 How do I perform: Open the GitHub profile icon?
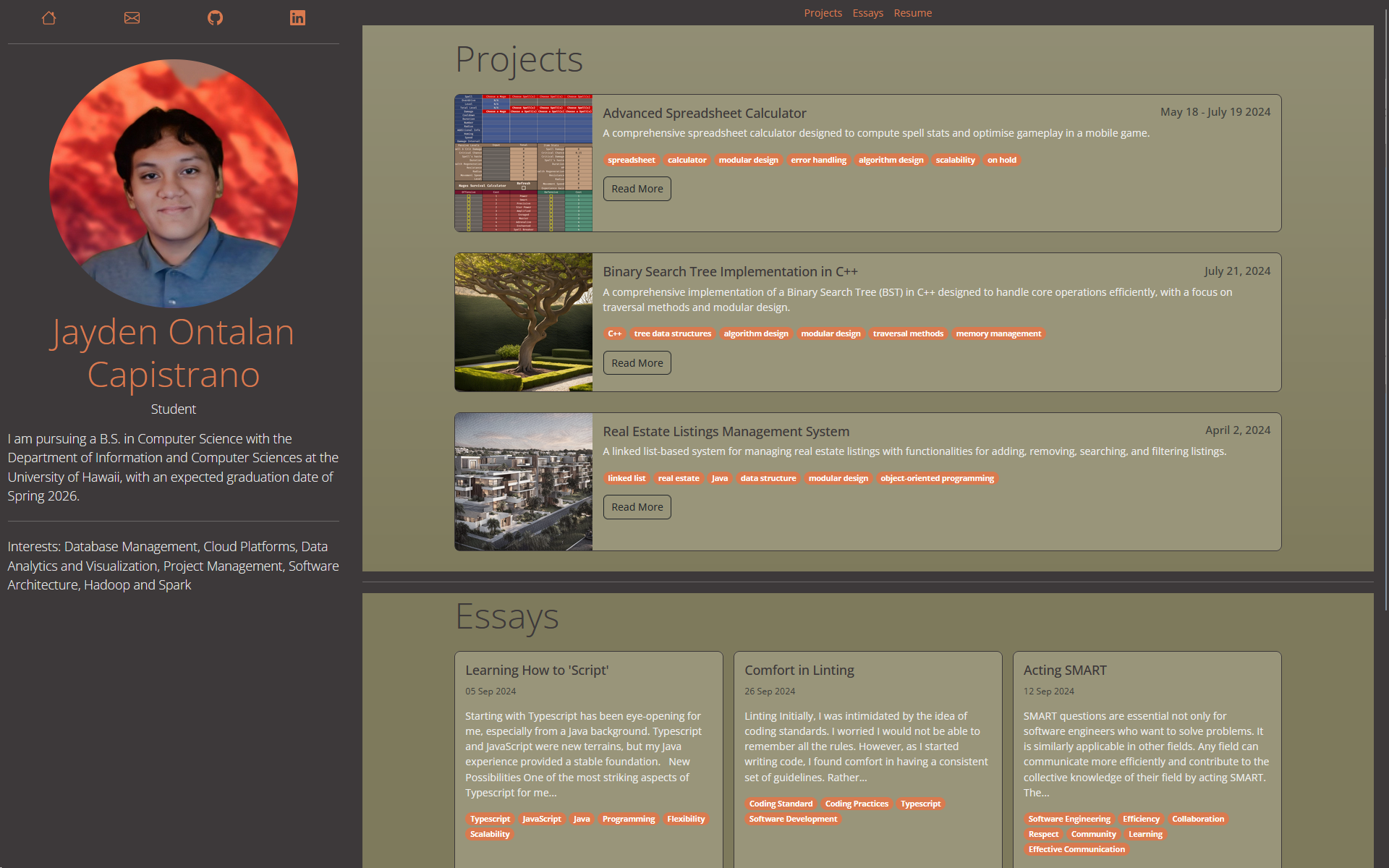point(215,17)
